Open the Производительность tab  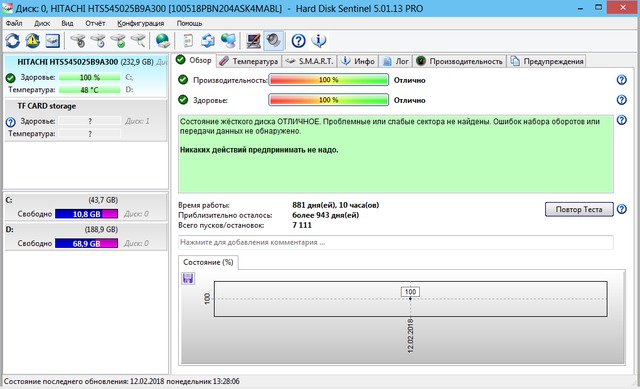click(x=460, y=61)
